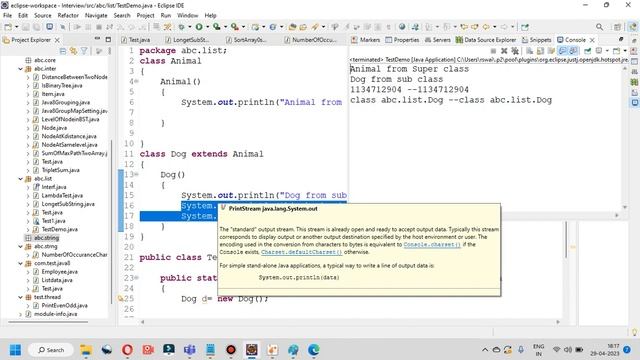Viewport: 640px width, 360px height.
Task: Select Employee.java in Project Explorer
Action: point(60,272)
